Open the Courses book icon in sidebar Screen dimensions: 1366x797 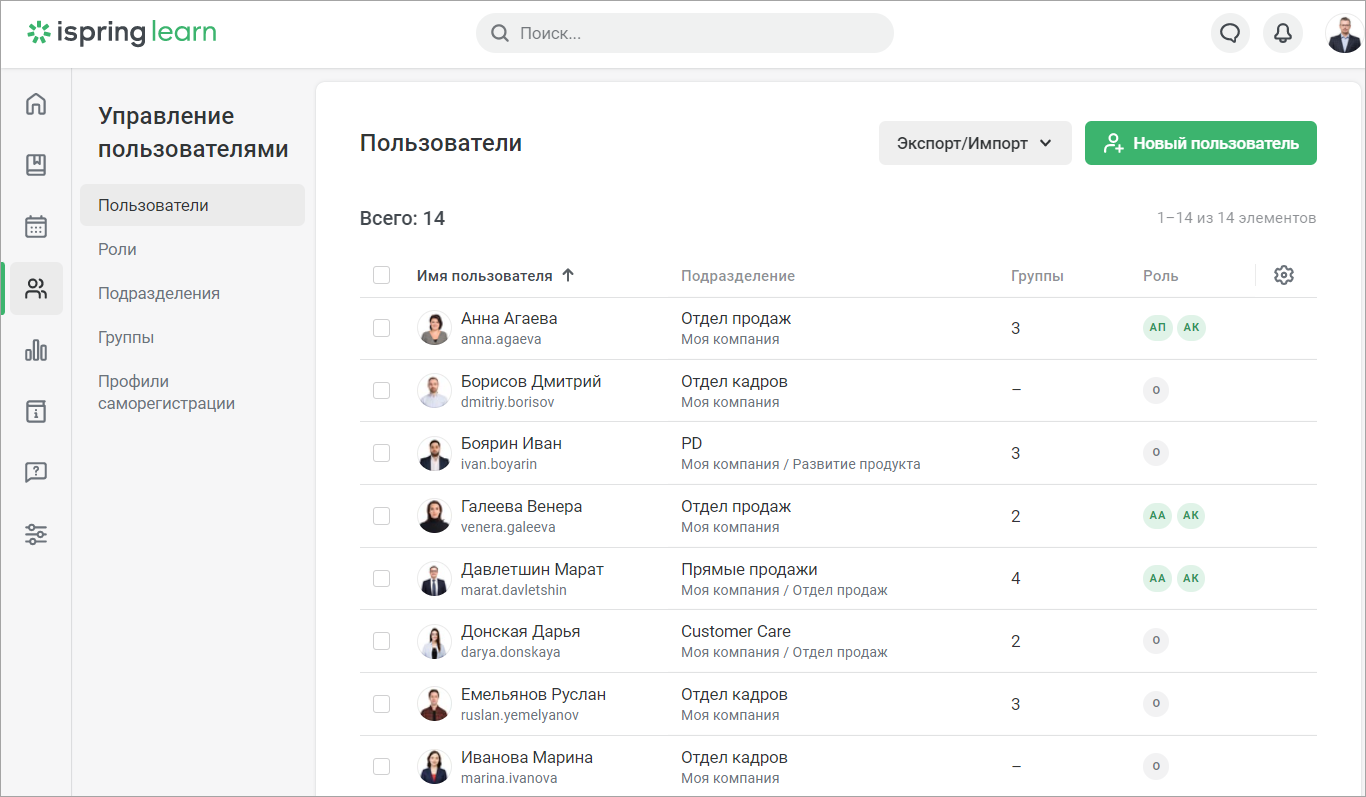click(36, 165)
